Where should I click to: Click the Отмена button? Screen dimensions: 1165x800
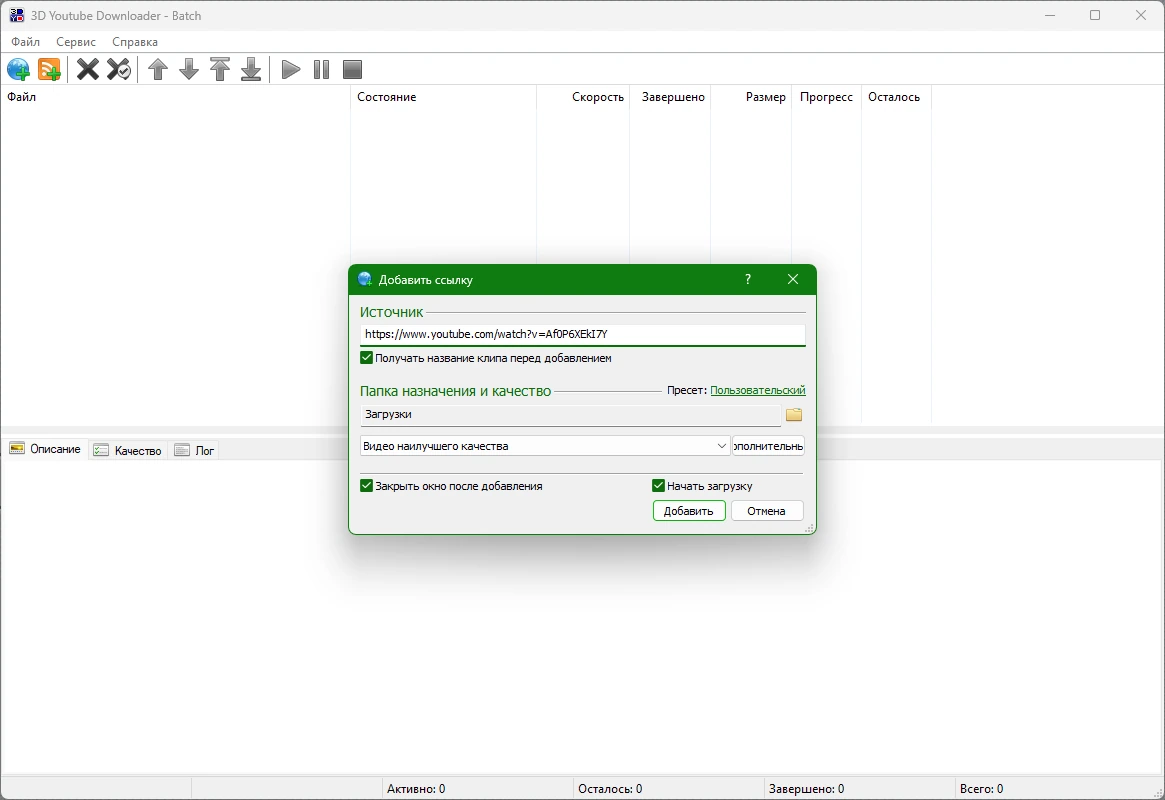click(767, 511)
